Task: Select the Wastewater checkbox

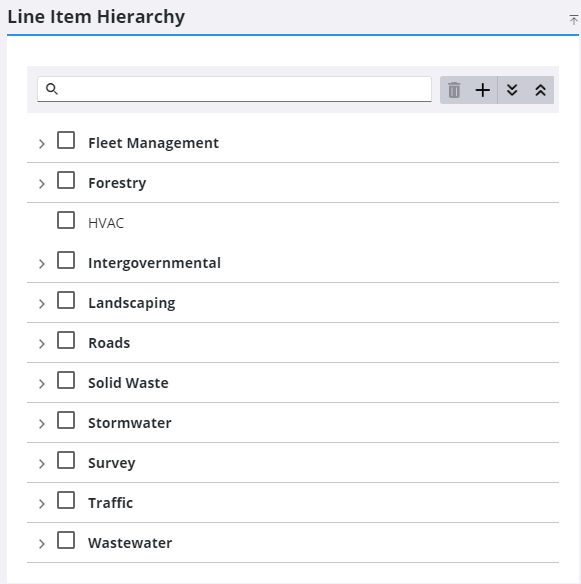Action: (66, 540)
